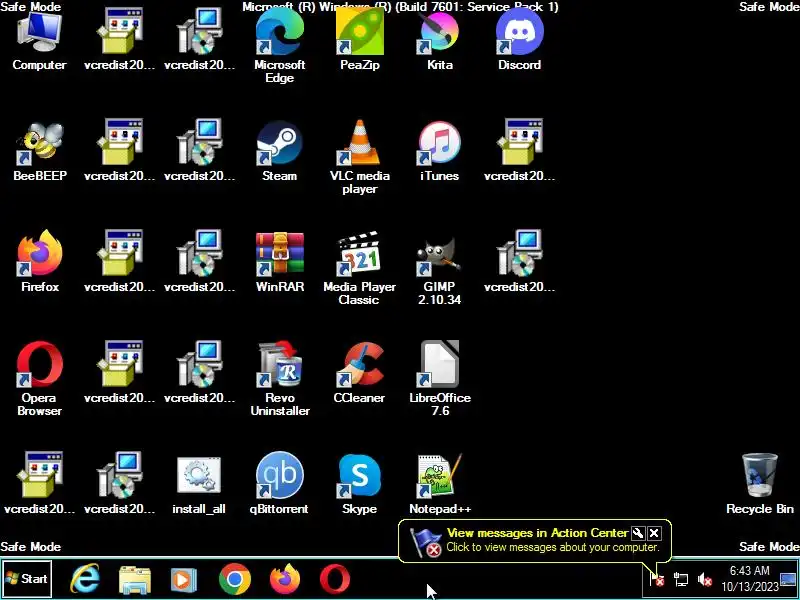The width and height of the screenshot is (800, 600).
Task: Click the Show desktop button
Action: point(789,579)
